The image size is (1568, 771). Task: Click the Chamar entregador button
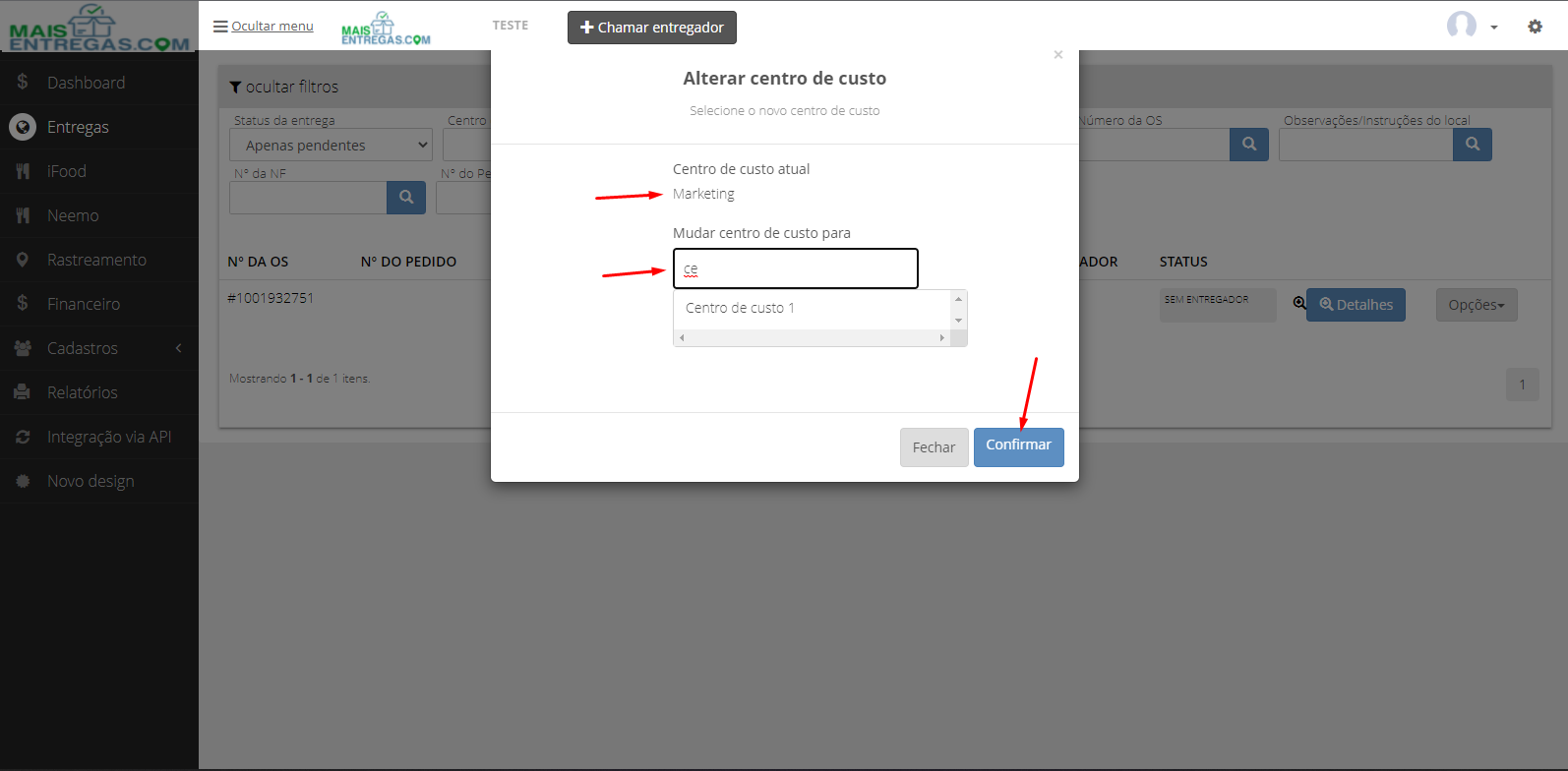[x=651, y=28]
